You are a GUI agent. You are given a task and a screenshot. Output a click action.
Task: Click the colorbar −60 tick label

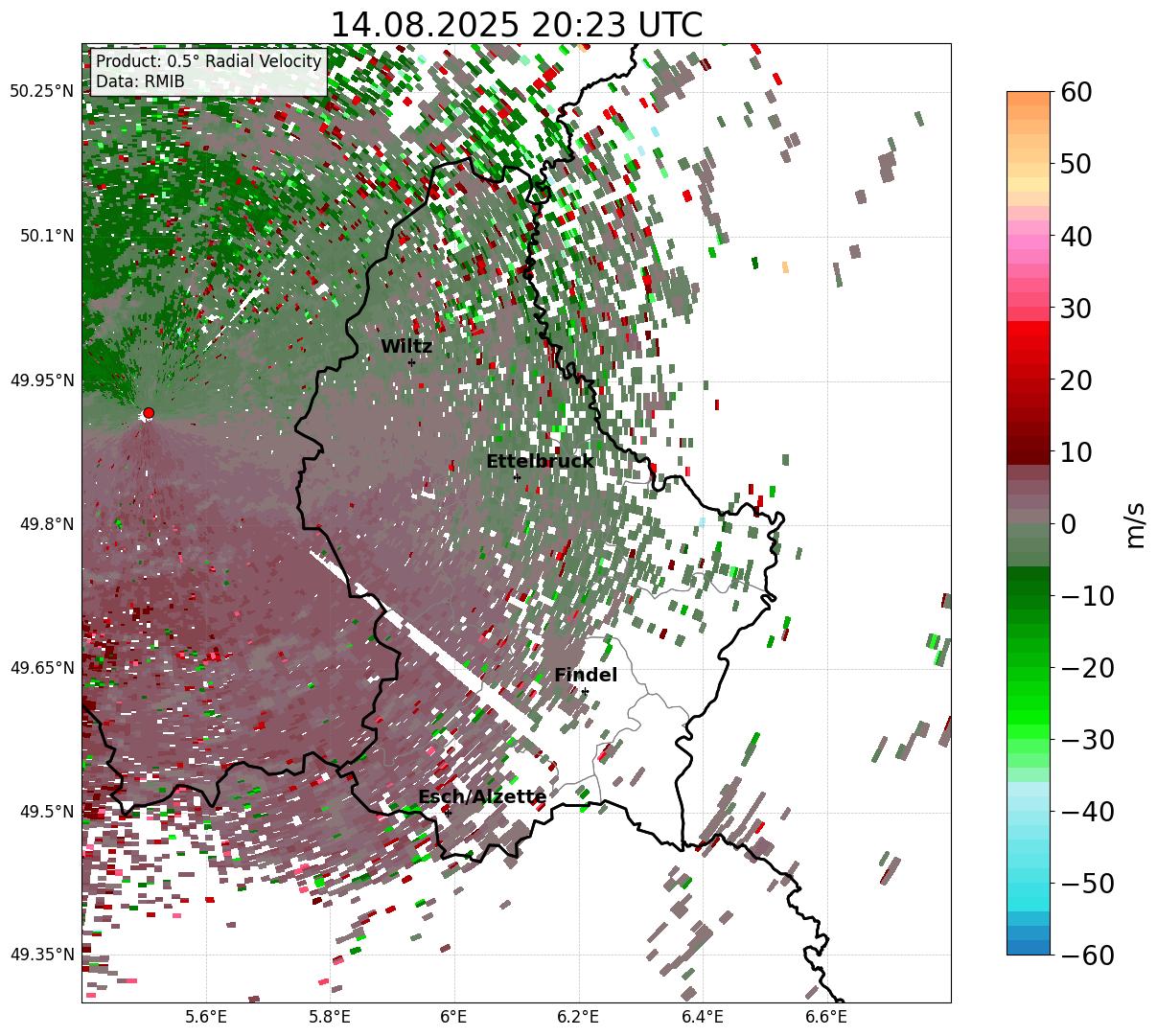1086,955
